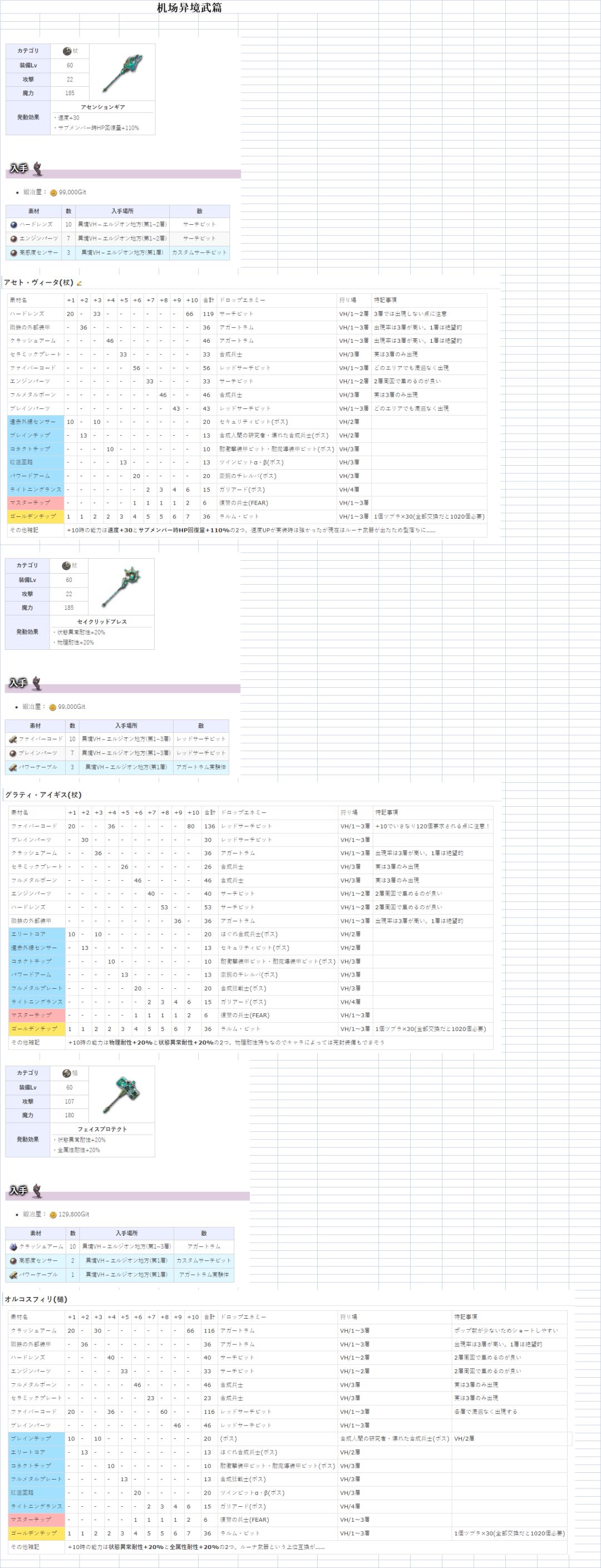
Task: Click 遠赤外線センサー cell in アセト・ヴィータ table
Action: 36,422
